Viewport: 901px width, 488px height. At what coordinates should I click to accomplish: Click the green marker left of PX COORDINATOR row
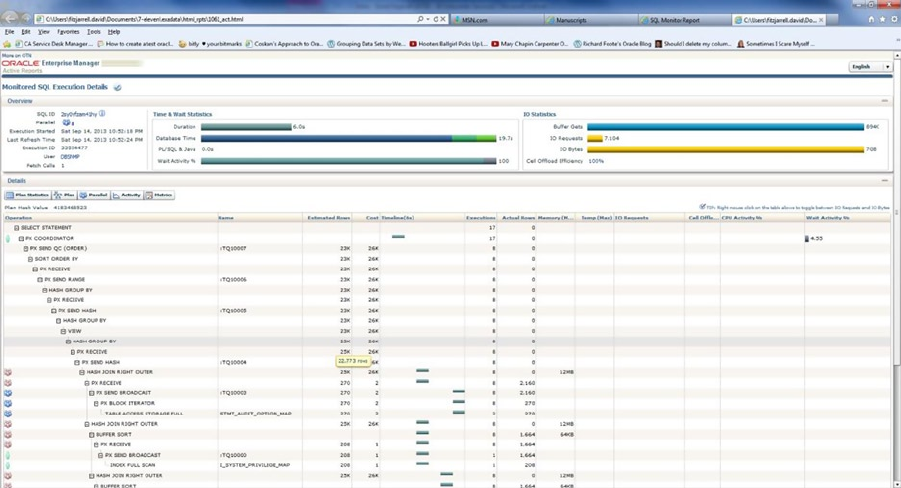point(8,239)
